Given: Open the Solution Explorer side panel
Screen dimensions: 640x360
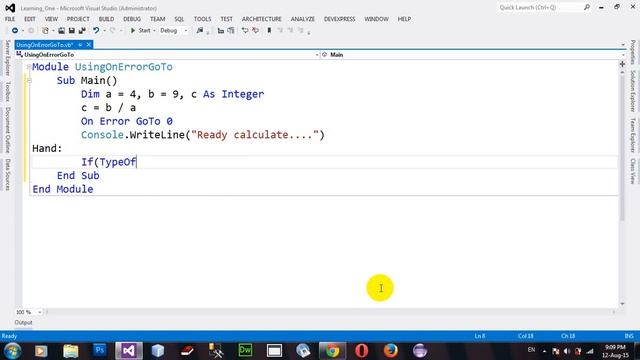Looking at the screenshot, I should (632, 91).
